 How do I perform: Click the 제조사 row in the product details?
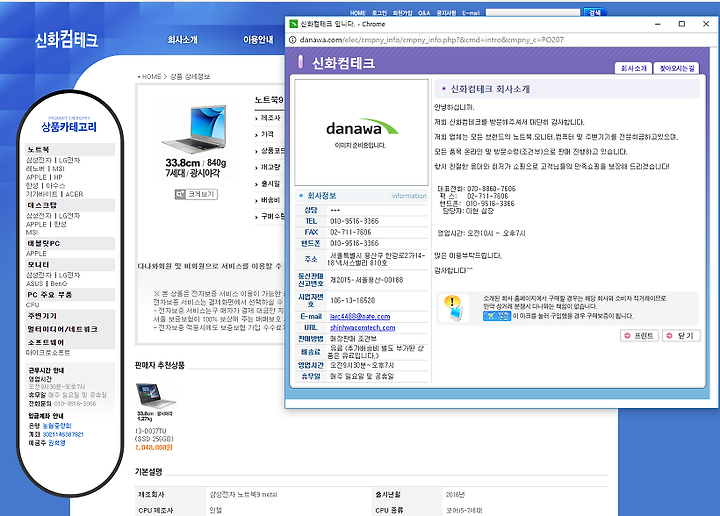[270, 118]
